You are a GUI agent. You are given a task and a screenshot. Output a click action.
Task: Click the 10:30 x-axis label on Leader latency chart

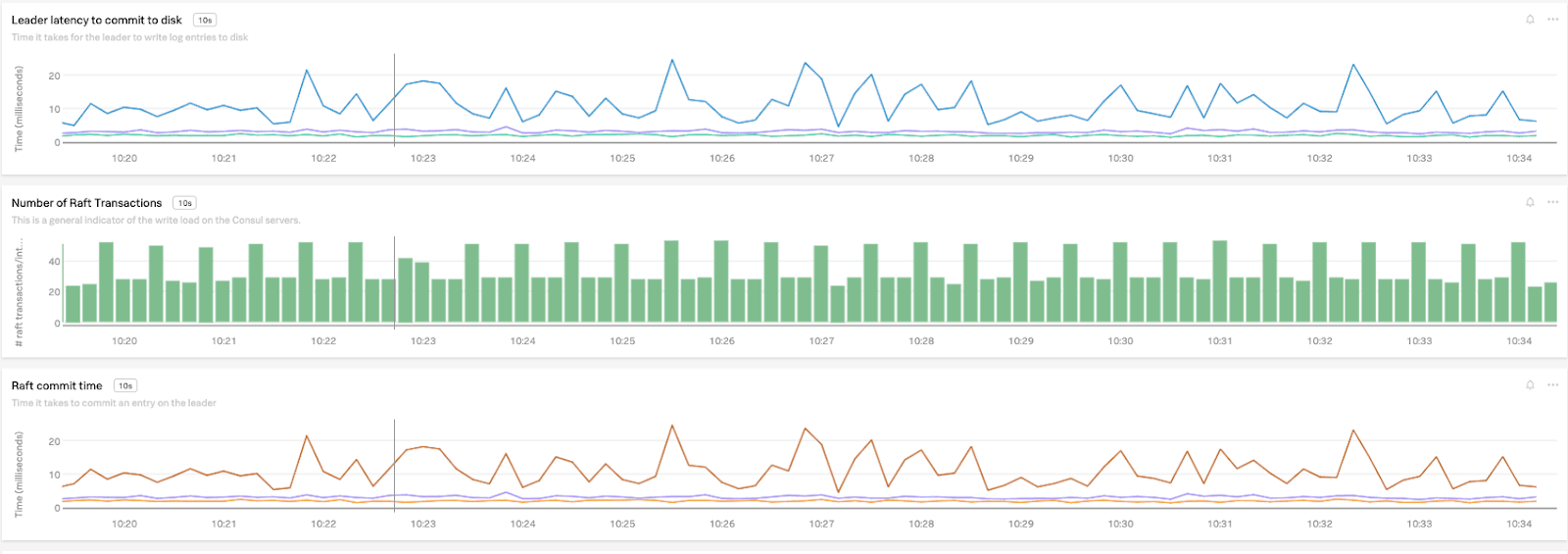(1120, 158)
